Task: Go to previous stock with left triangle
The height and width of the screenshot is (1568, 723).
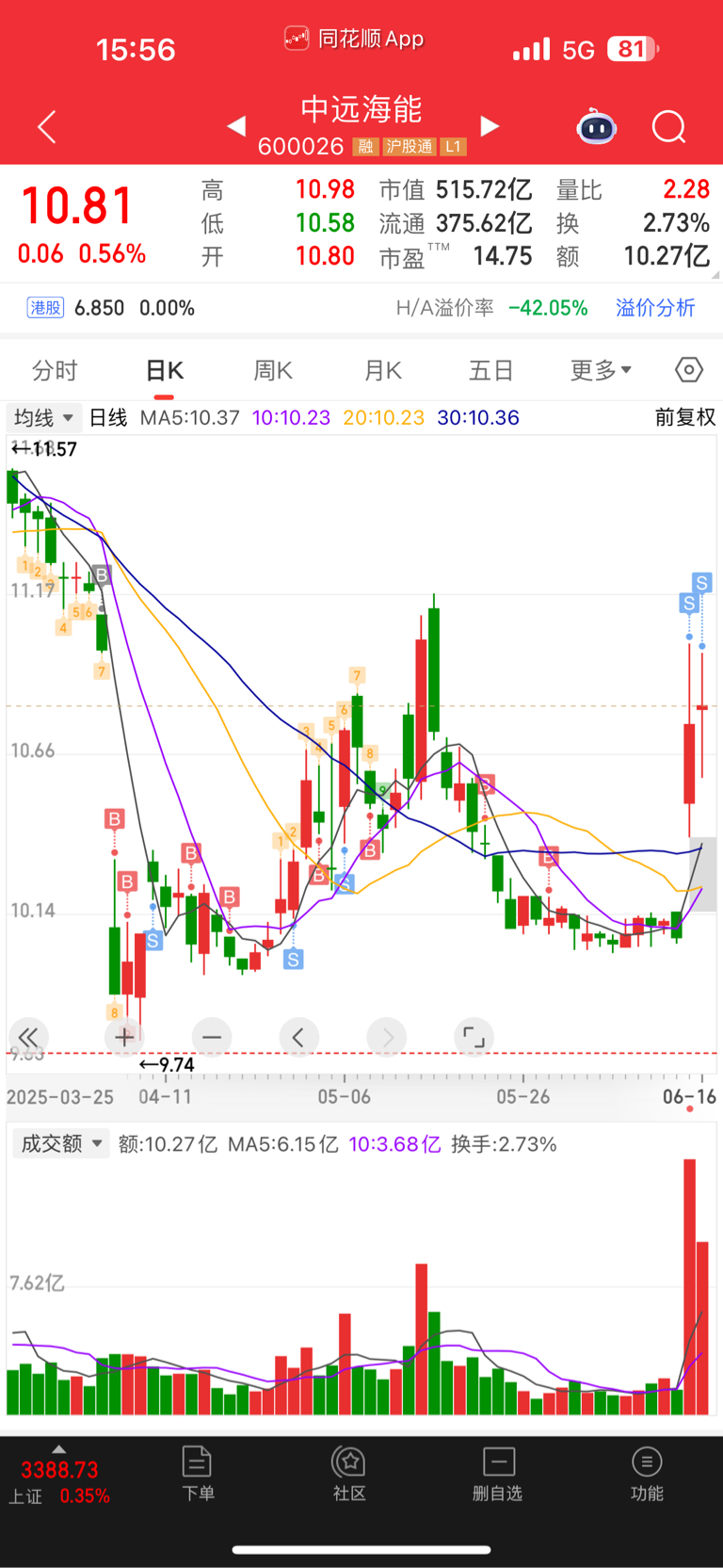Action: pos(236,125)
